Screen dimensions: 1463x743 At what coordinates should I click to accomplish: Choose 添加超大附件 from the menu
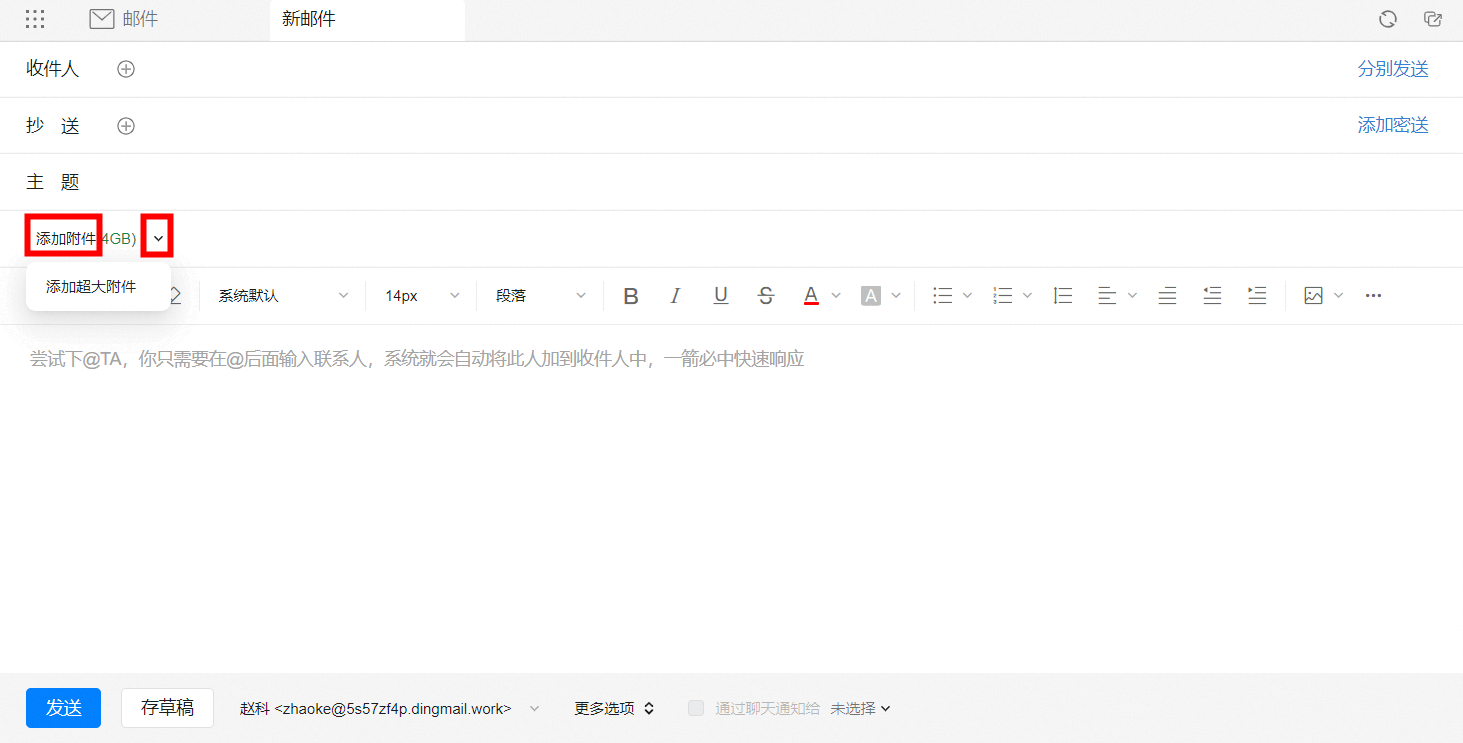[98, 287]
